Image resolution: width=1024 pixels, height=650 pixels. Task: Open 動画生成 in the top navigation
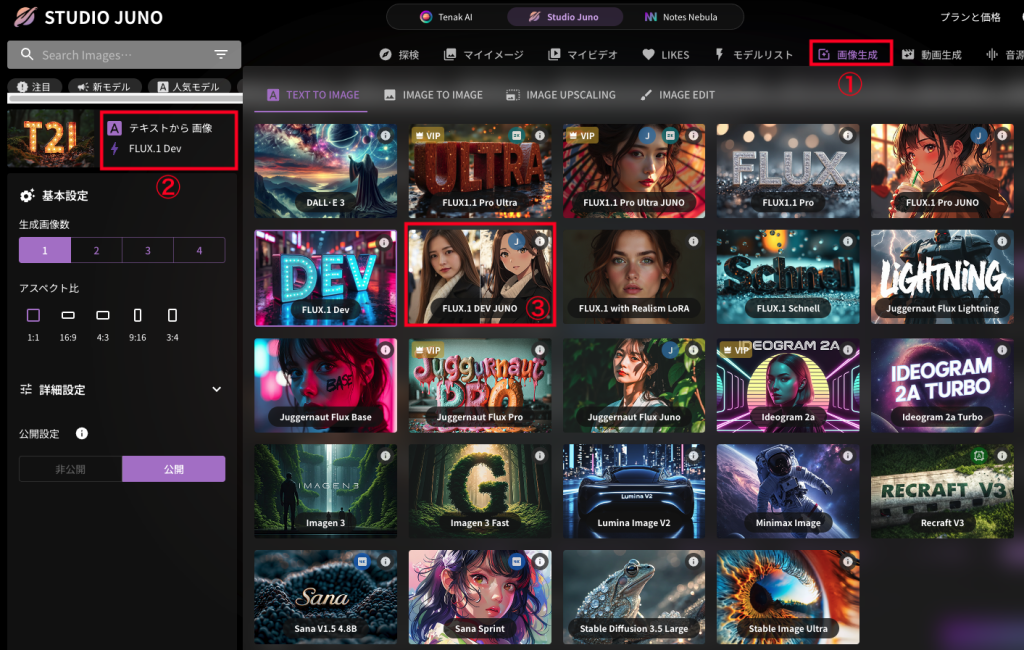tap(932, 55)
